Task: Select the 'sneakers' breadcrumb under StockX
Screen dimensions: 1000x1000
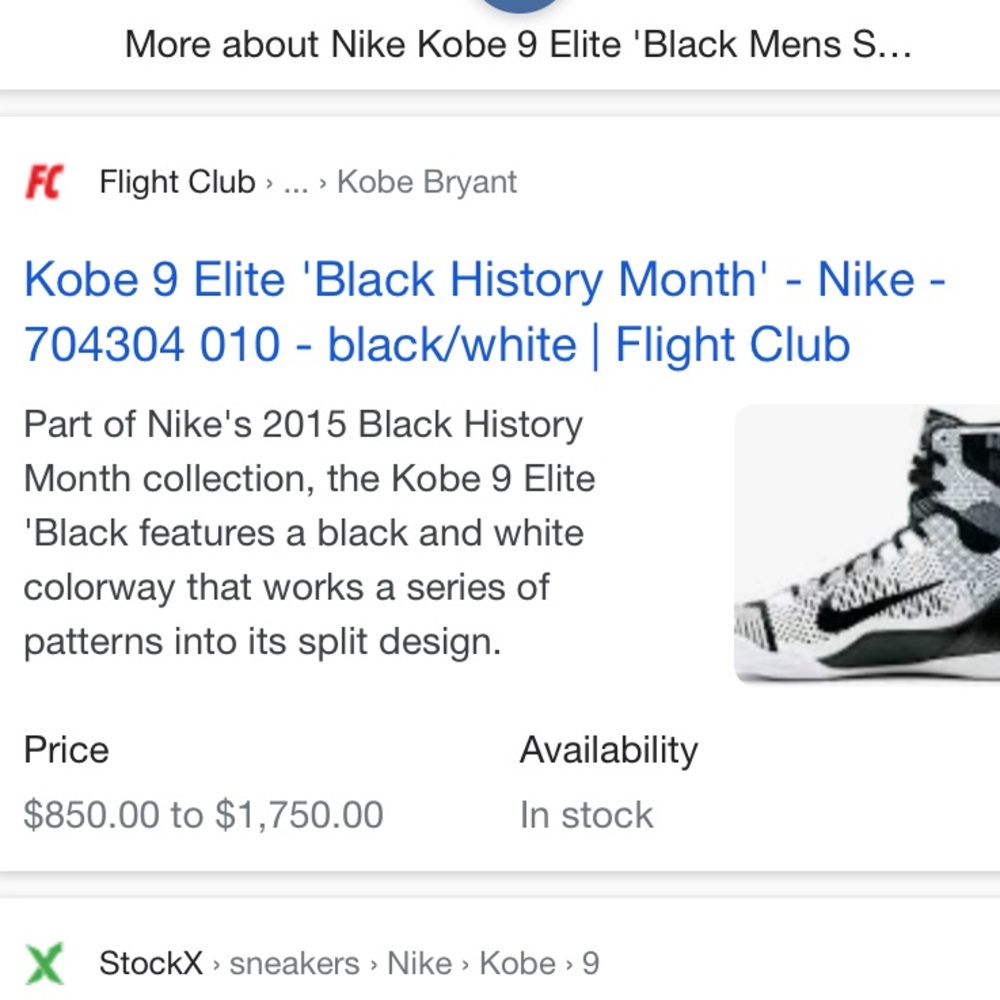Action: 293,963
